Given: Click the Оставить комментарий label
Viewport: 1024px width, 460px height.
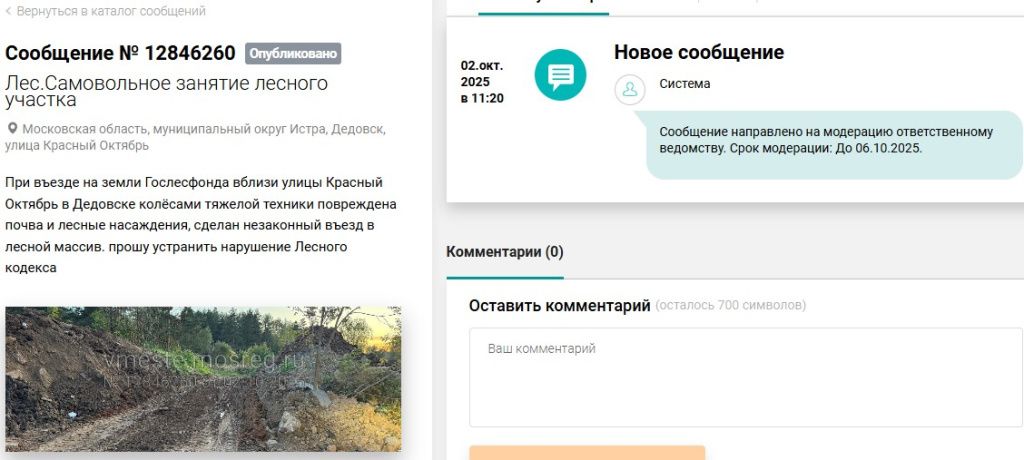Looking at the screenshot, I should tap(559, 305).
